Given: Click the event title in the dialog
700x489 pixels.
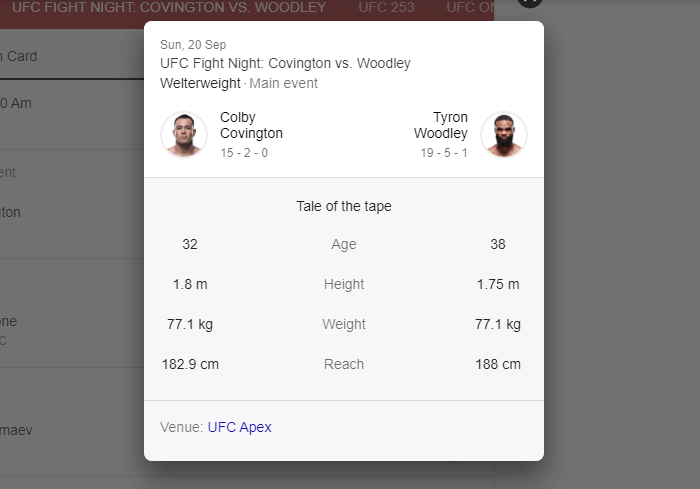Looking at the screenshot, I should coord(285,63).
